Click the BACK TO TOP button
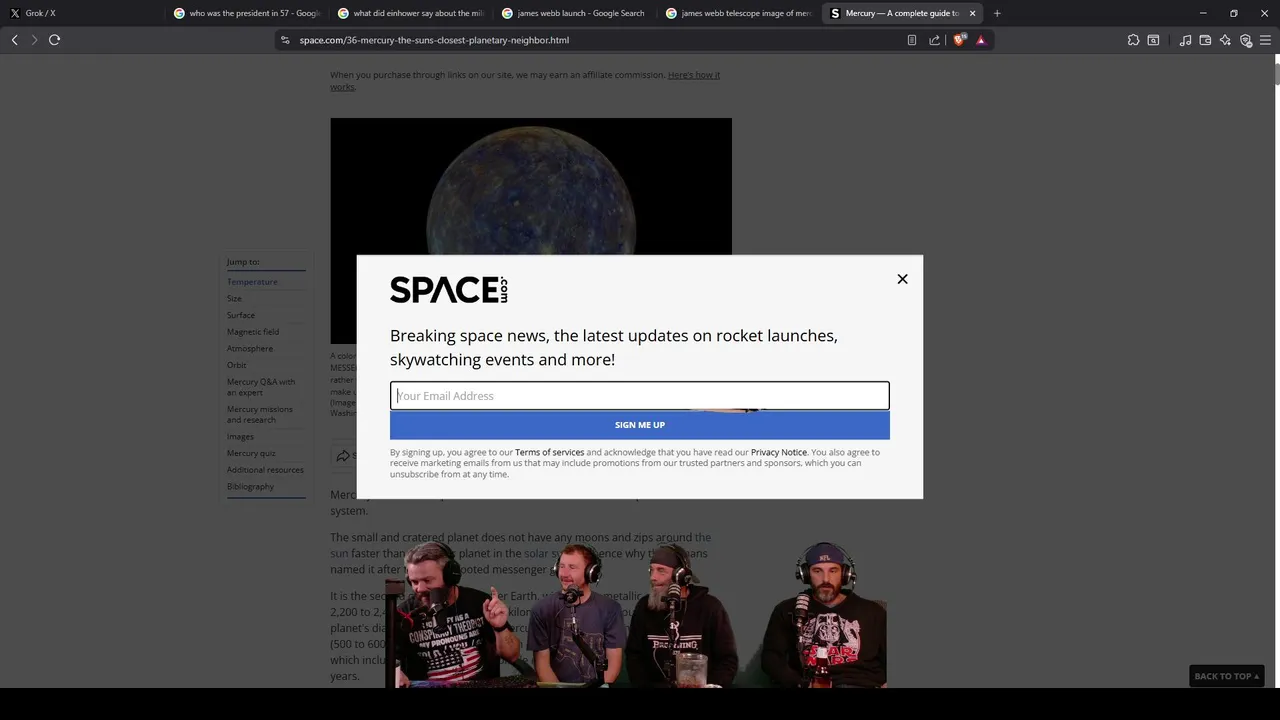This screenshot has height=720, width=1280. [x=1226, y=676]
